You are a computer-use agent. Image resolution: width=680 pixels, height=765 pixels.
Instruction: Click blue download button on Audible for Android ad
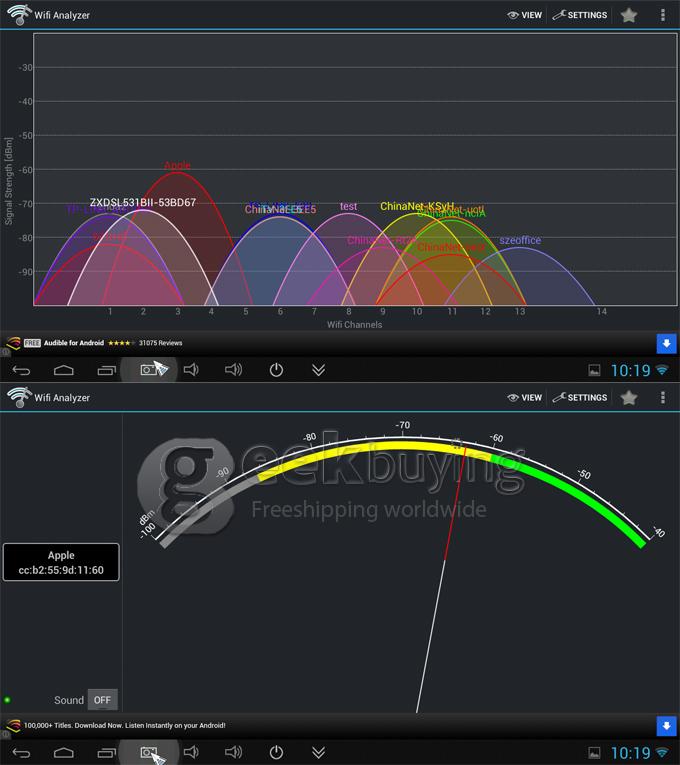(666, 343)
